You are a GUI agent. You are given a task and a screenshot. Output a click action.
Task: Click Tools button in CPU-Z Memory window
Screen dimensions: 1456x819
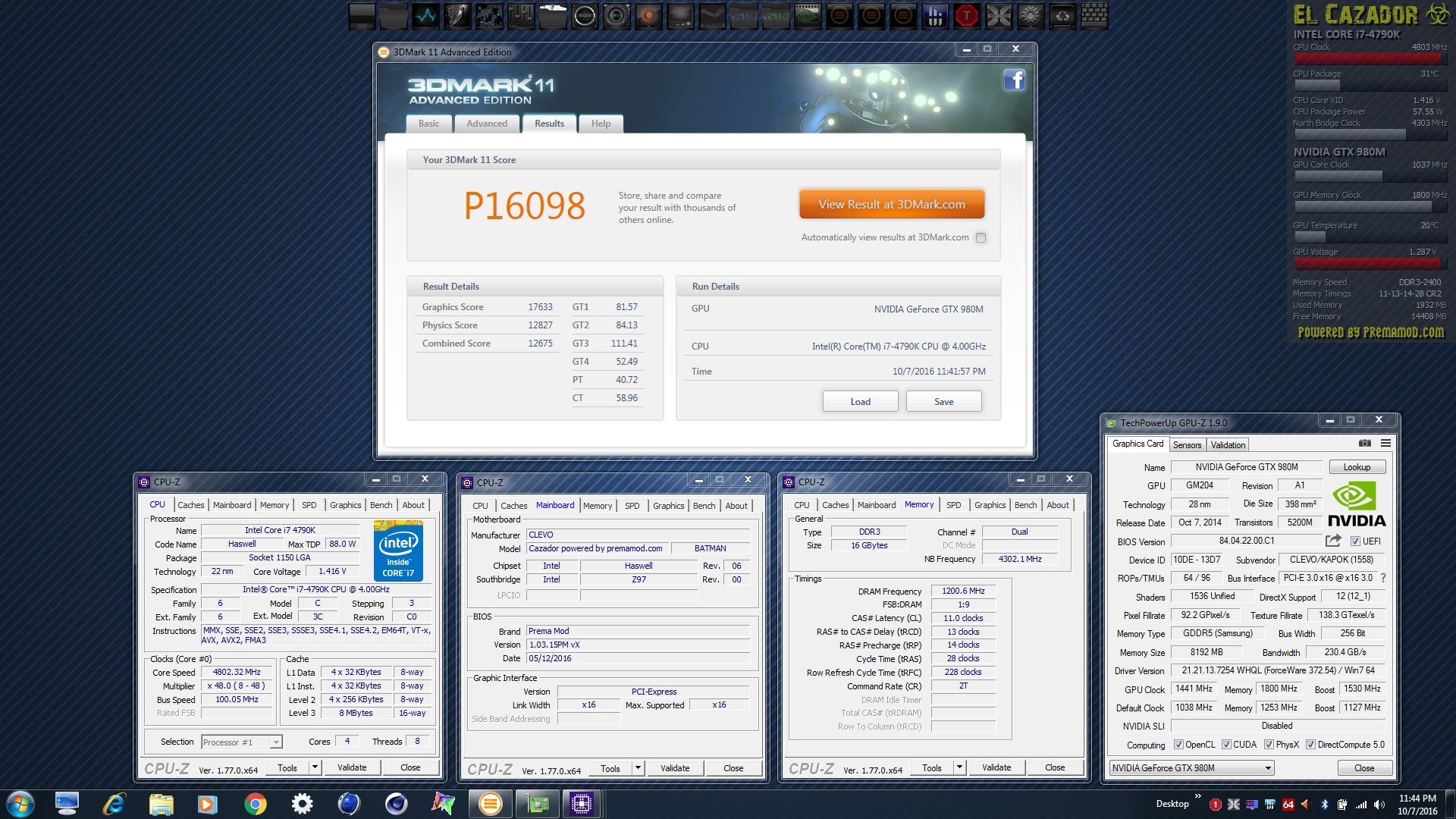pyautogui.click(x=932, y=767)
